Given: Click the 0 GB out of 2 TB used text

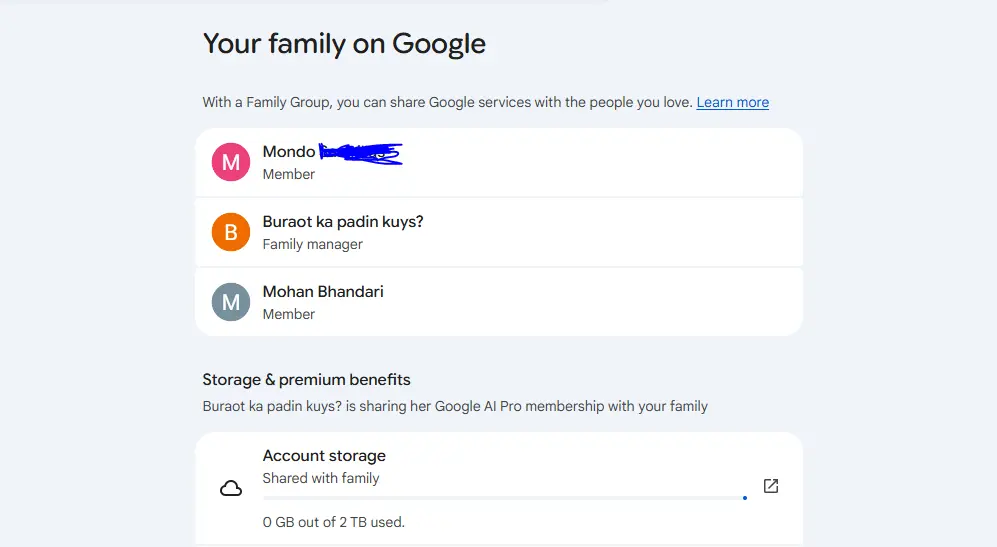Looking at the screenshot, I should pyautogui.click(x=334, y=522).
